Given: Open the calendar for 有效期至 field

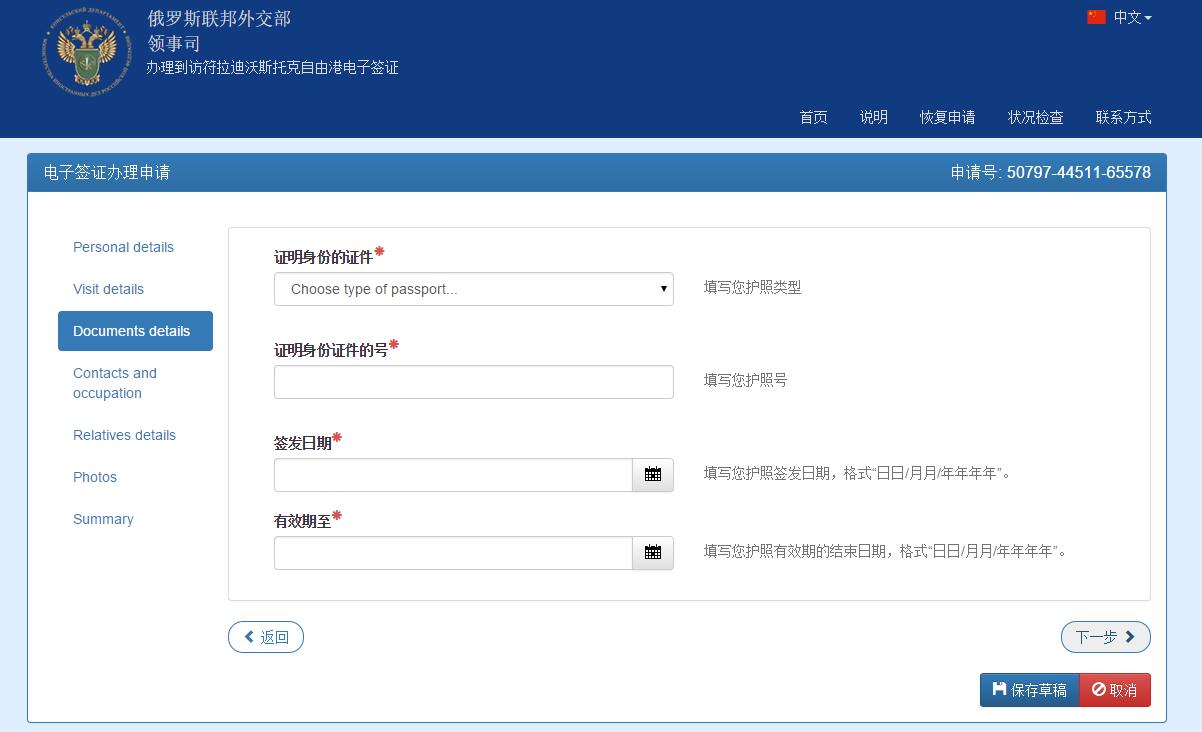Looking at the screenshot, I should pos(652,553).
